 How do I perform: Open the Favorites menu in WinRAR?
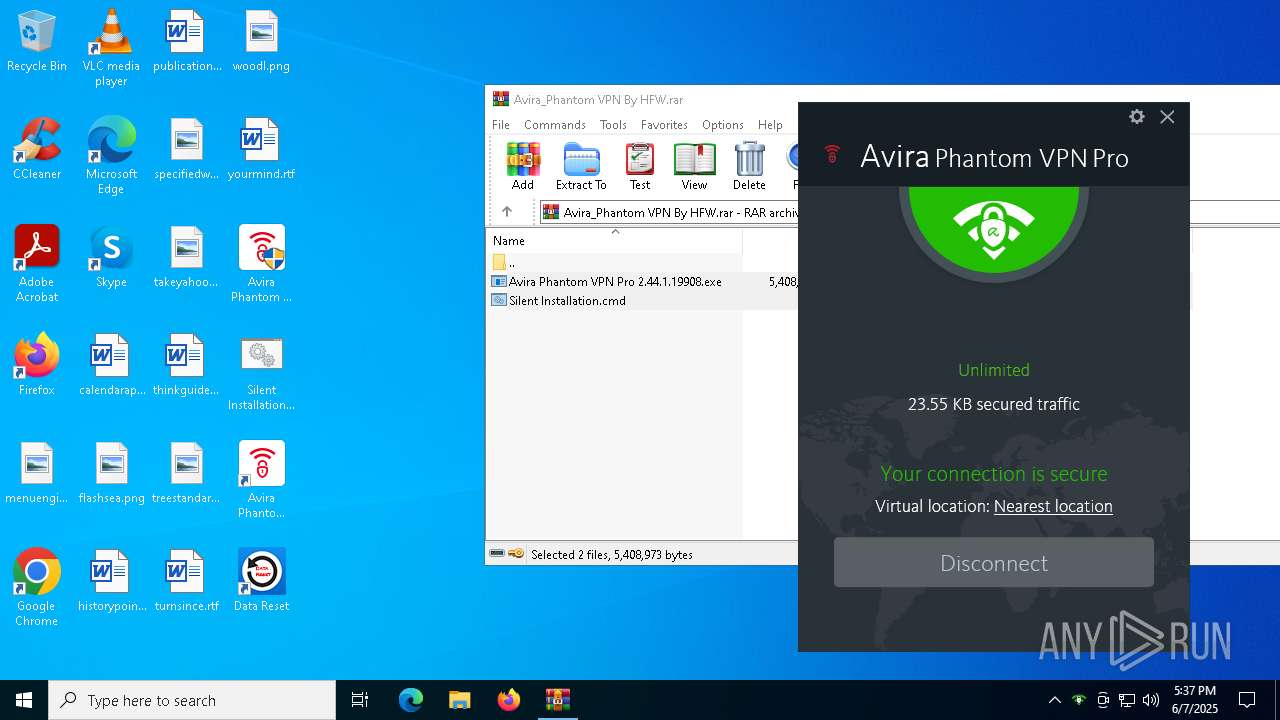664,125
